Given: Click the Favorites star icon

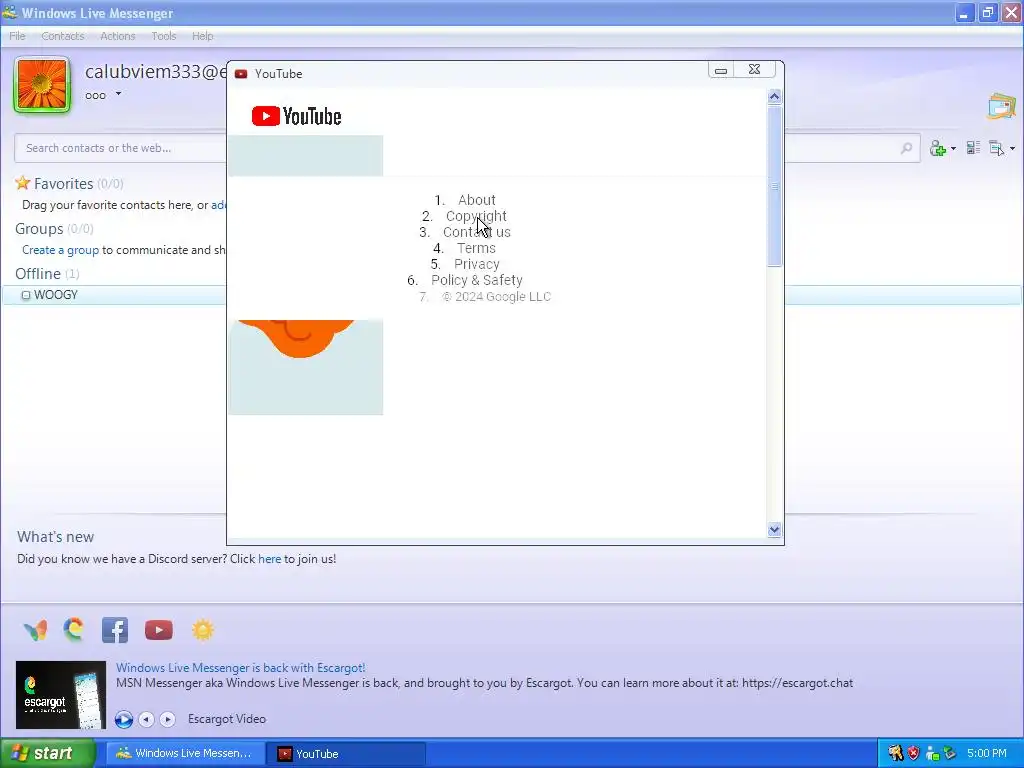Looking at the screenshot, I should pos(23,183).
